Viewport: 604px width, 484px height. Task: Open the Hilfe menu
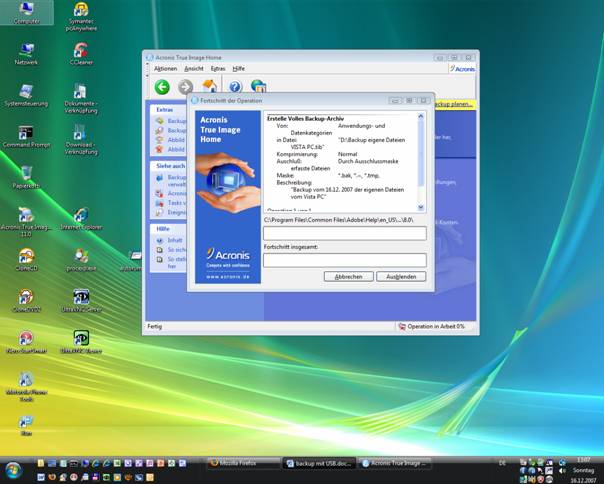[x=238, y=69]
